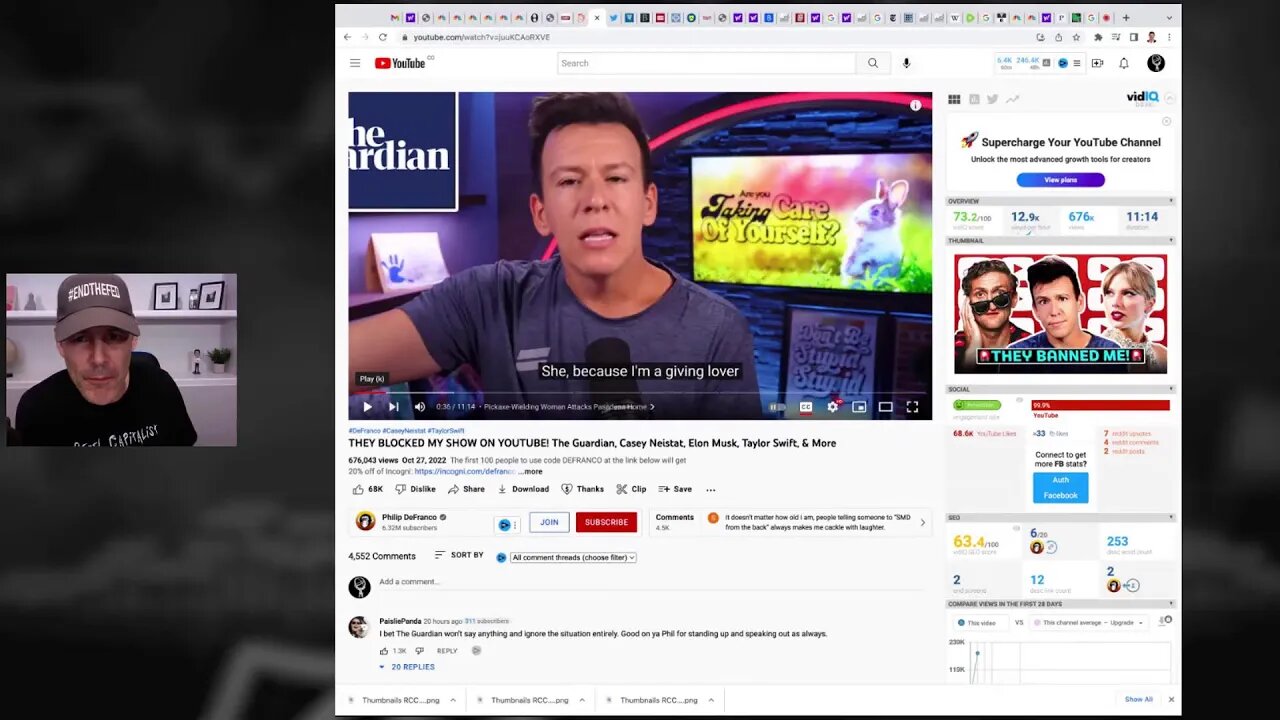Open the account avatar menu
Screen dimensions: 1280x720
pyautogui.click(x=1156, y=63)
